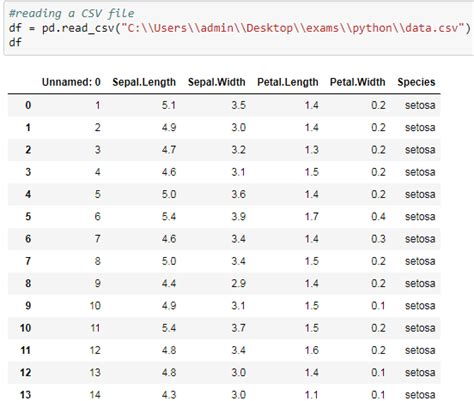This screenshot has height=401, width=474.
Task: Select the 'Petal.Length' column header
Action: click(288, 82)
